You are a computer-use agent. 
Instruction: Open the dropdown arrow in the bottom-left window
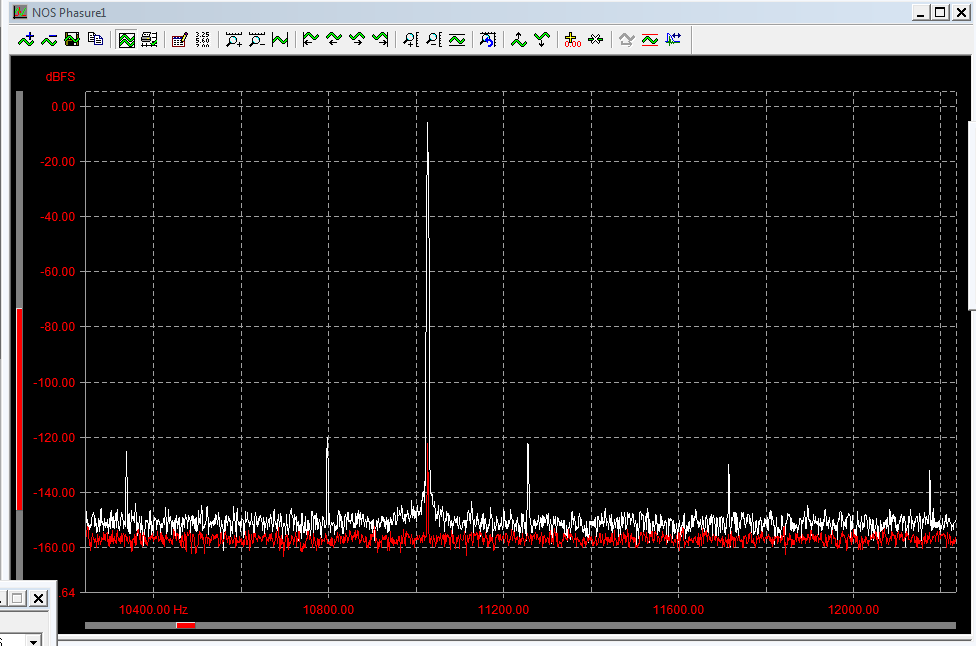34,640
